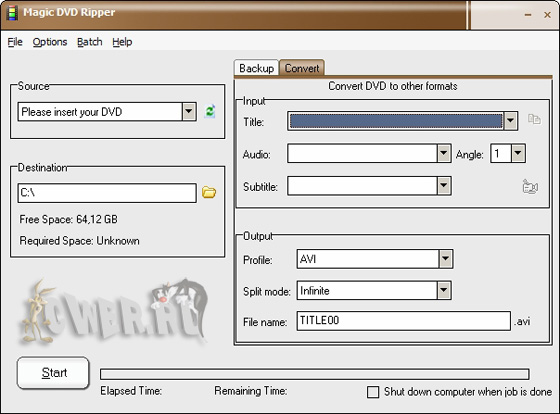Screen dimensions: 560x414
Task: Click the green refresh DVD source icon
Action: (x=210, y=111)
